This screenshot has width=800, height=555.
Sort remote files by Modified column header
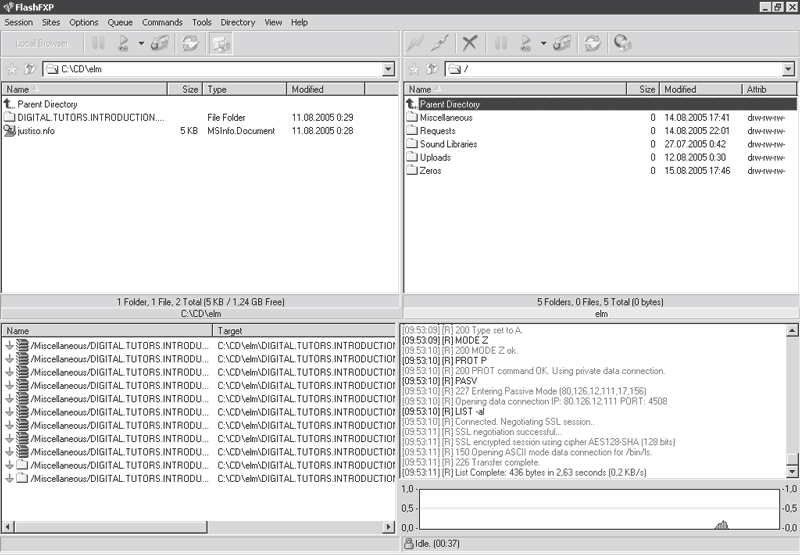[700, 89]
